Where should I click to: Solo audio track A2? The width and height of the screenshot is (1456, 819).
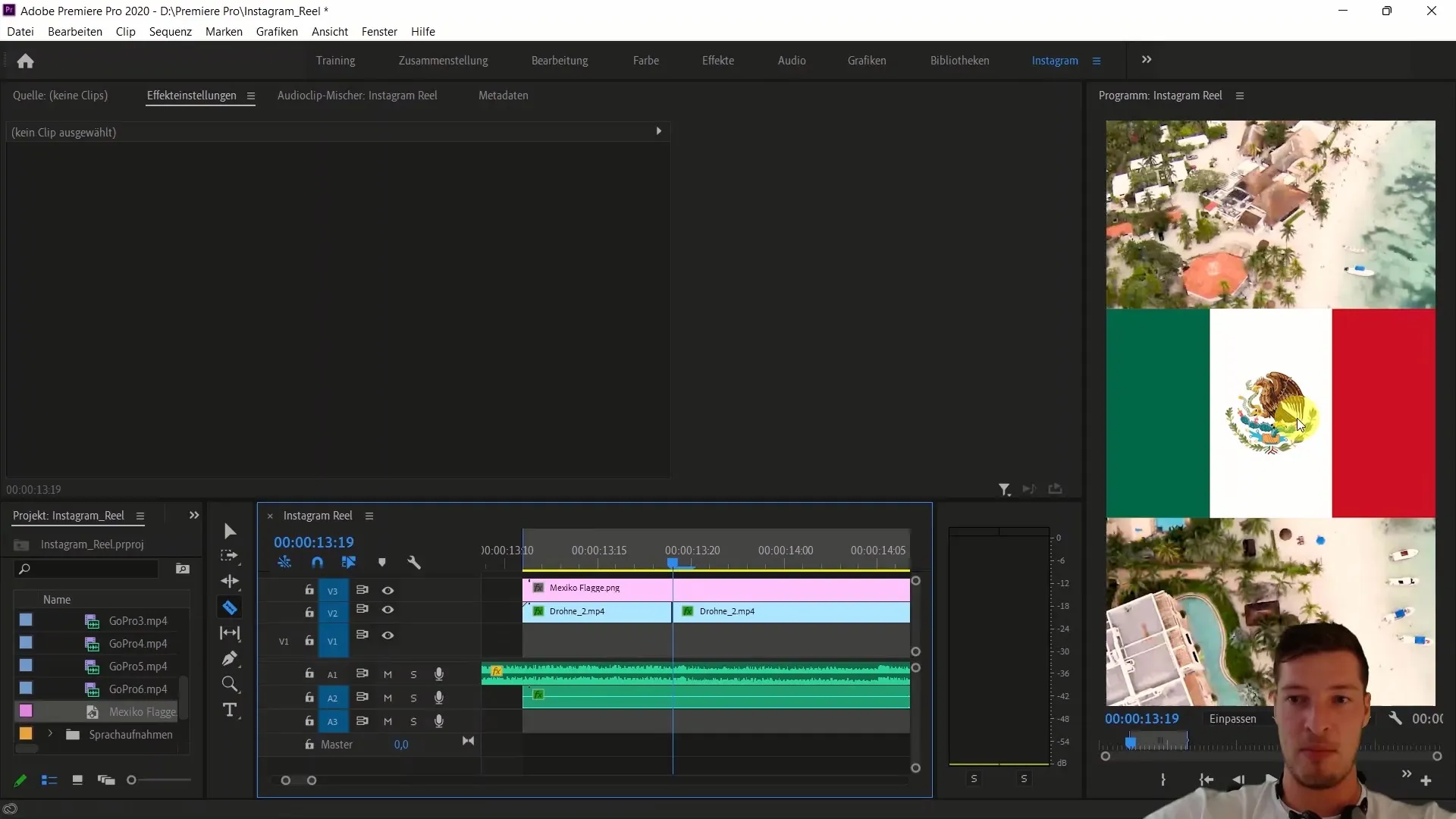pyautogui.click(x=413, y=698)
